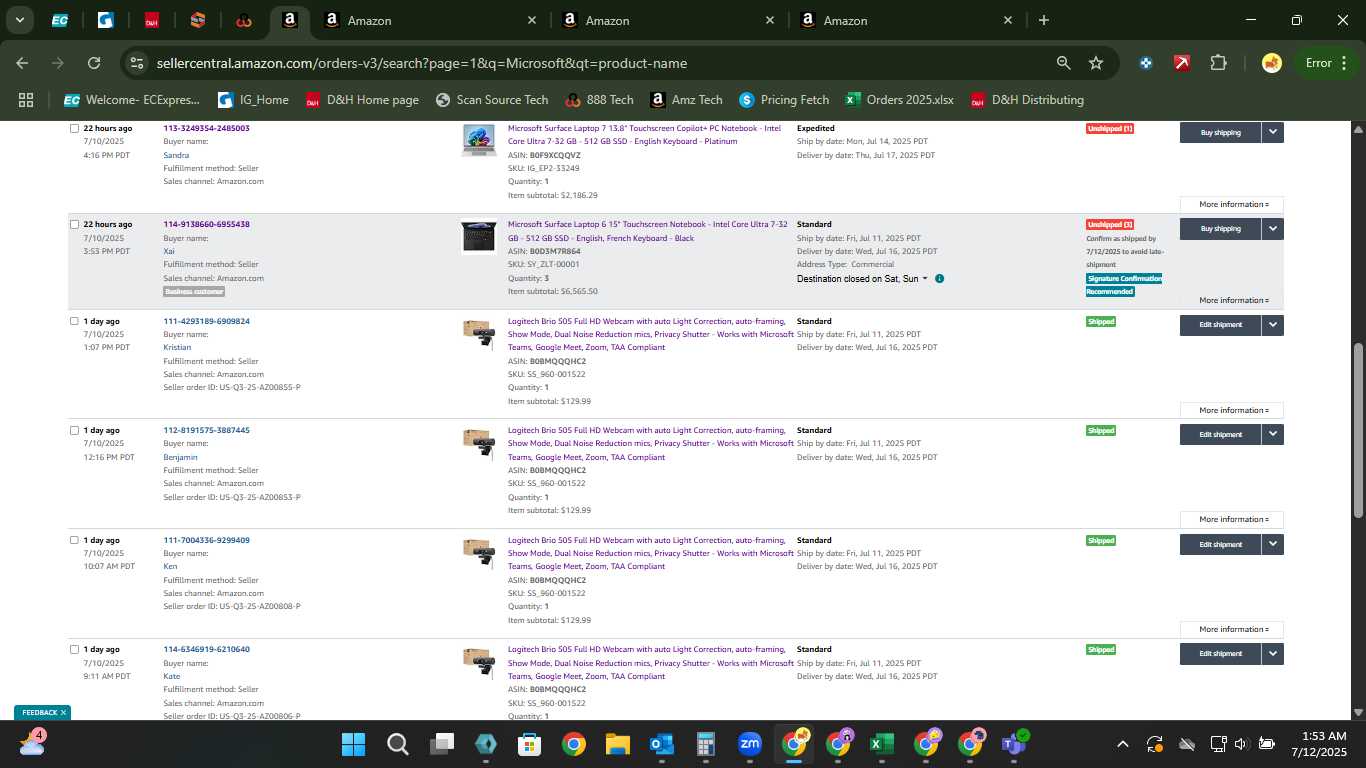Open Pricing Fetch bookmark

pyautogui.click(x=784, y=100)
